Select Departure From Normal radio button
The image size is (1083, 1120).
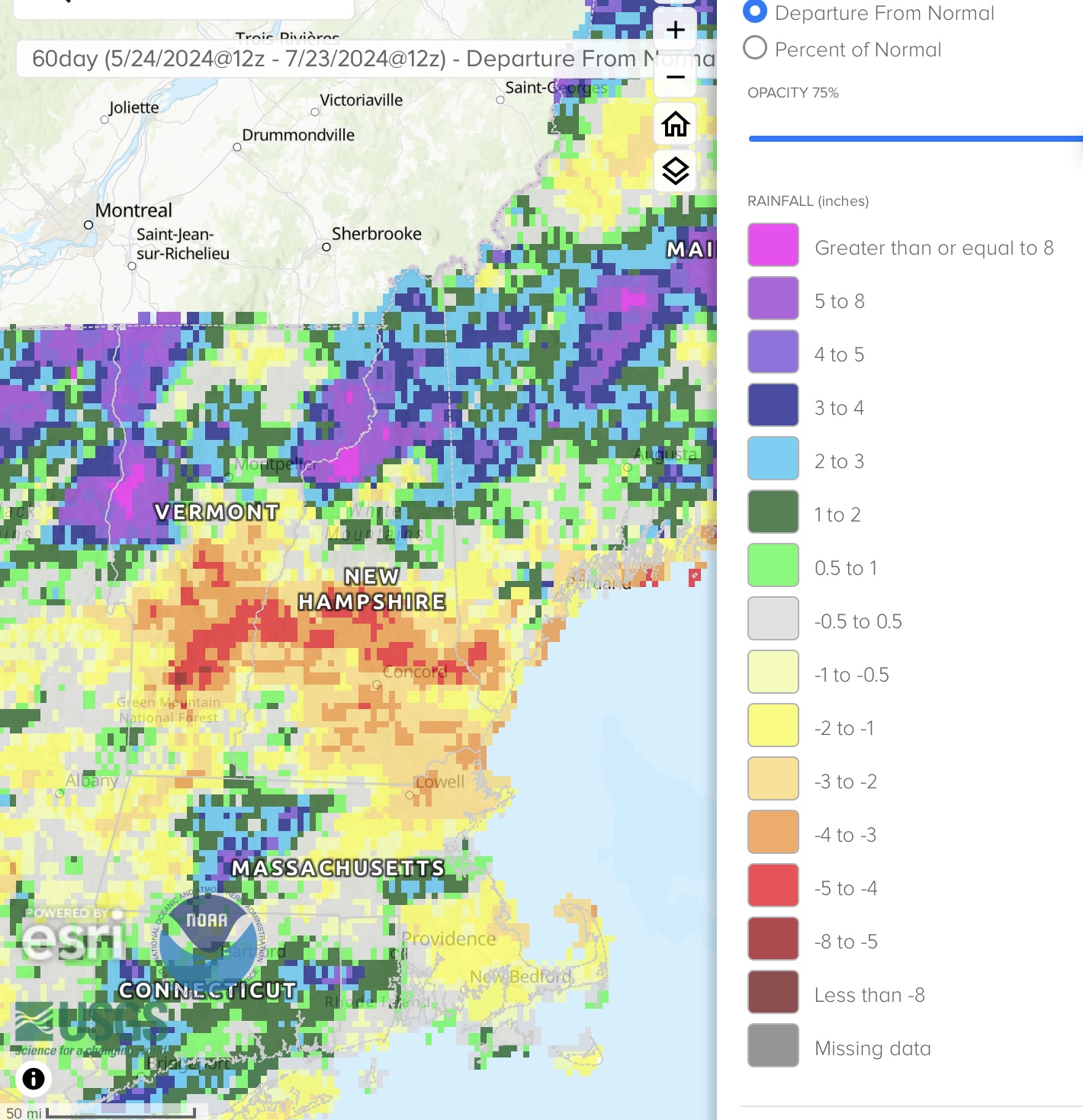coord(755,11)
